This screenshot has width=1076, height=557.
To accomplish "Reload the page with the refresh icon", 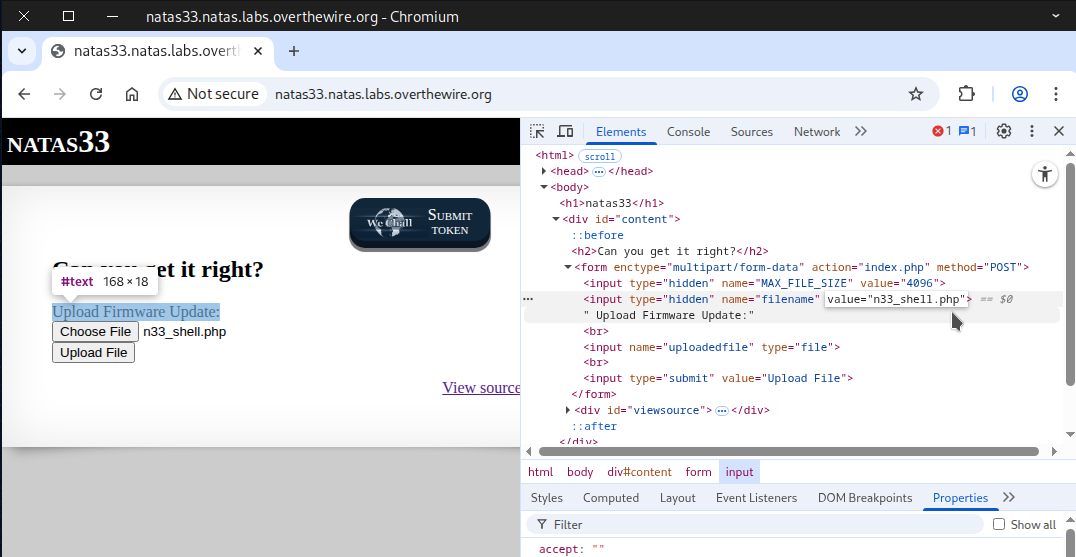I will [x=96, y=94].
